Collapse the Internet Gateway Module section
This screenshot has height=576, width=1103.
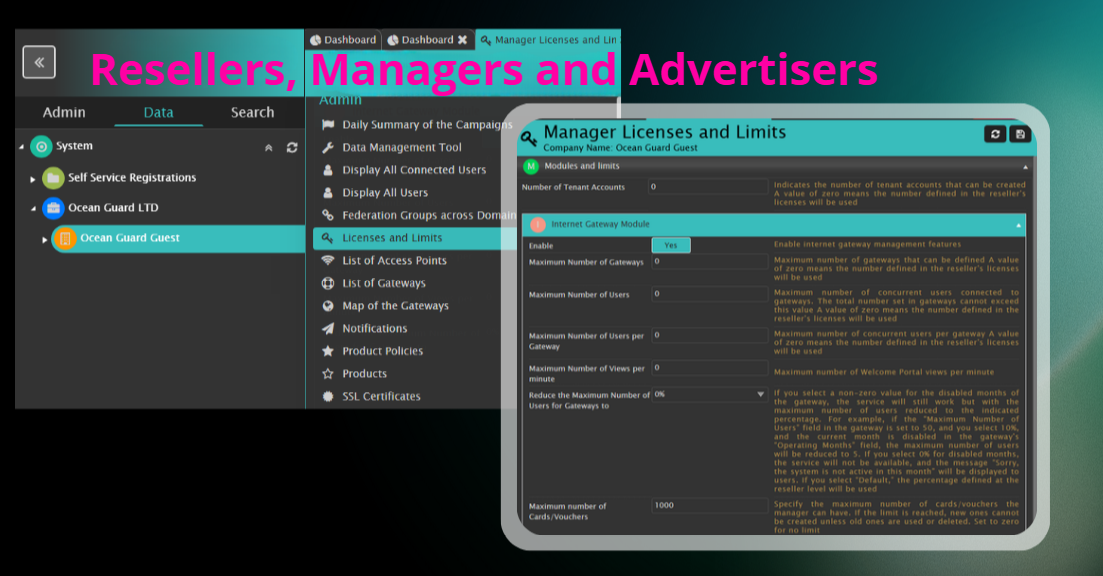[1019, 226]
